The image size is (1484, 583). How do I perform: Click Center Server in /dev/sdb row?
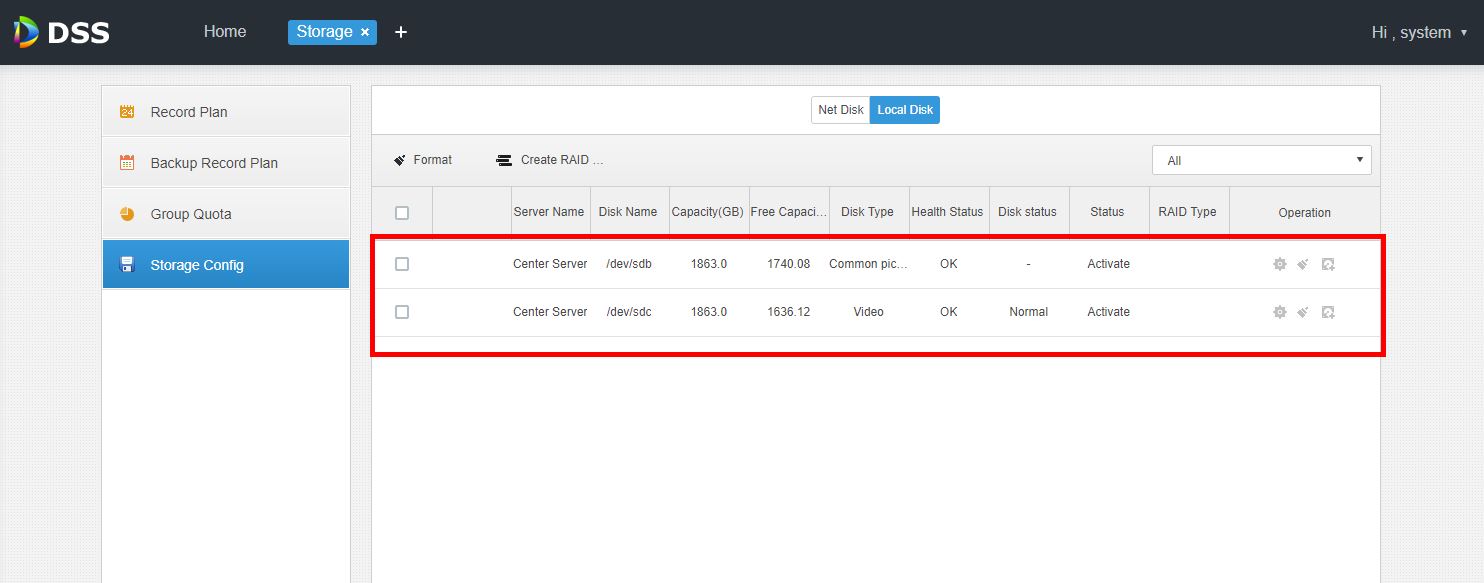[x=550, y=264]
